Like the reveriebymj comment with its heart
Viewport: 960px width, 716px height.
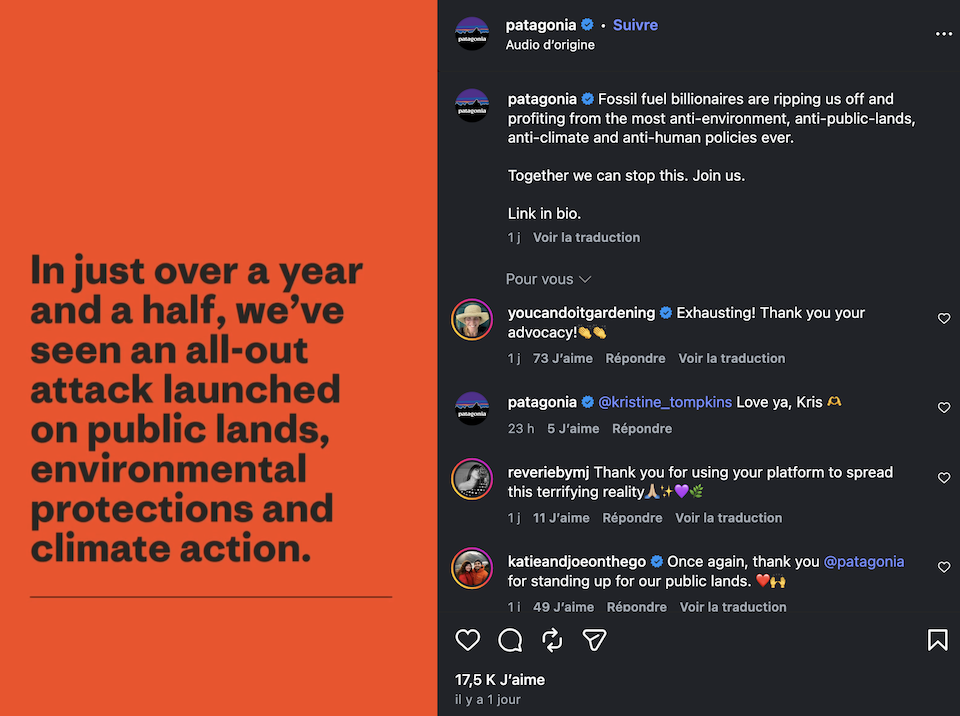943,478
